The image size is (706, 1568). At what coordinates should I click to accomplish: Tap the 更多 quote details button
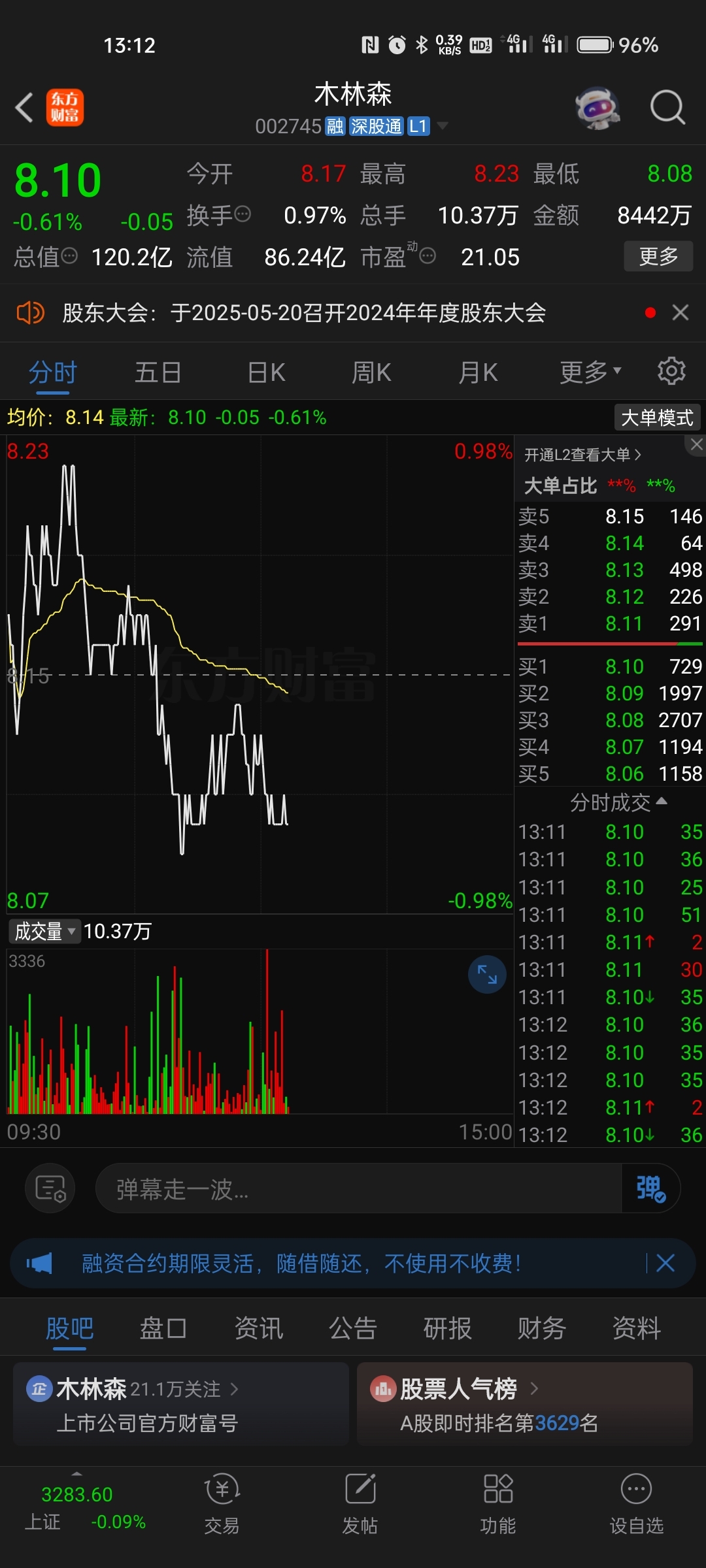(x=658, y=255)
